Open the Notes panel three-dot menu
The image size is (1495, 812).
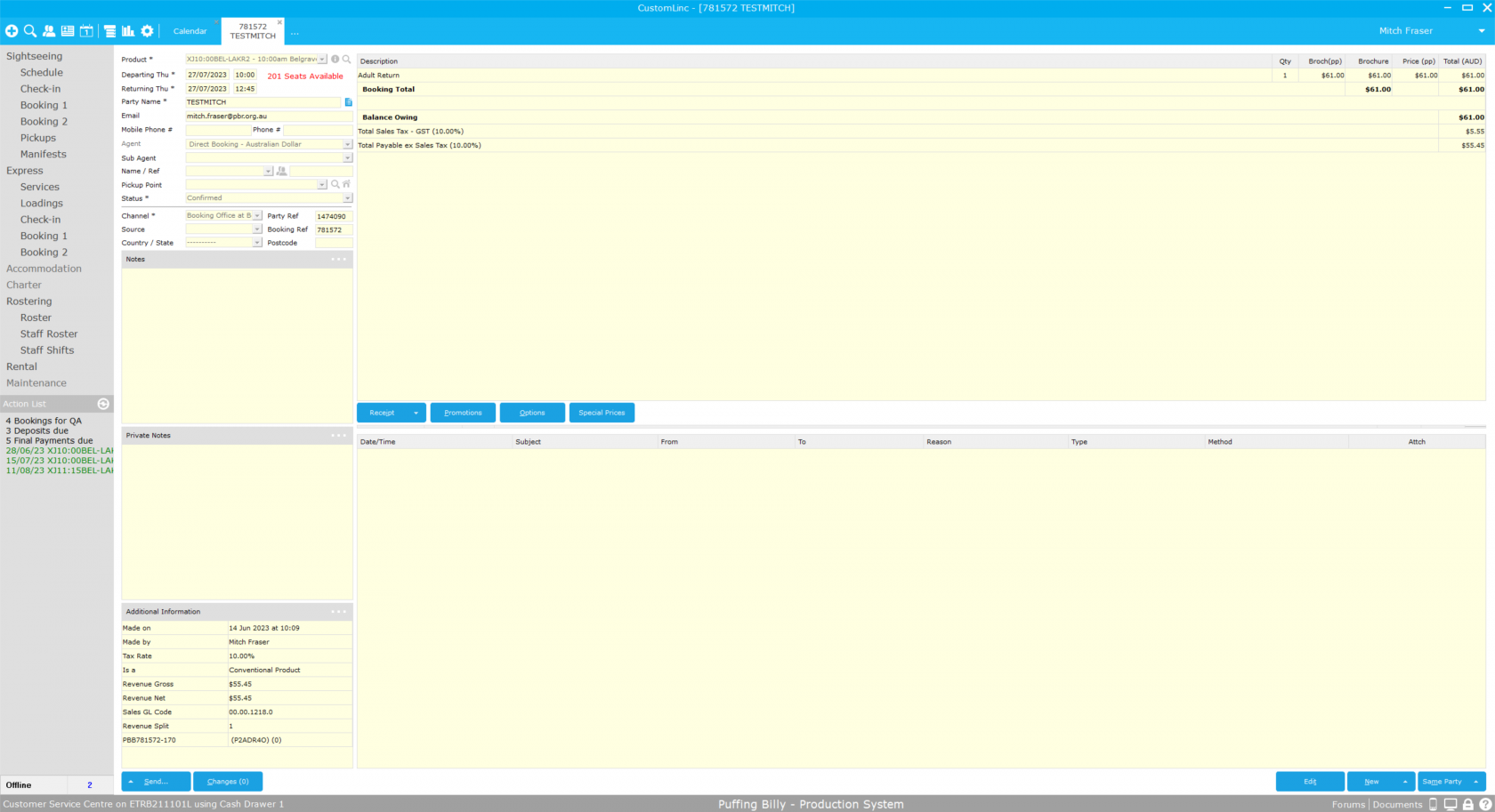(x=338, y=260)
